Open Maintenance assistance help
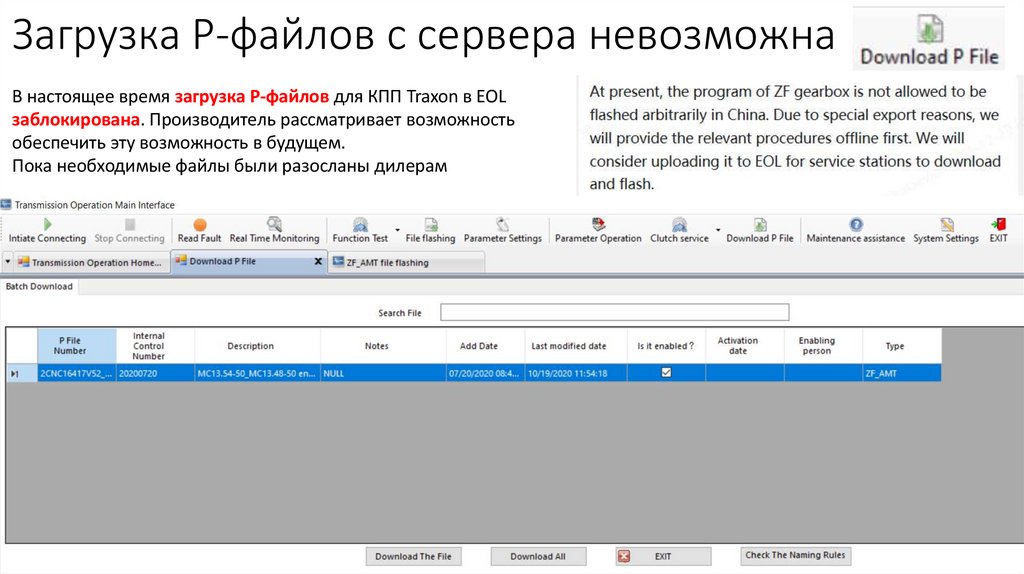 (x=856, y=231)
